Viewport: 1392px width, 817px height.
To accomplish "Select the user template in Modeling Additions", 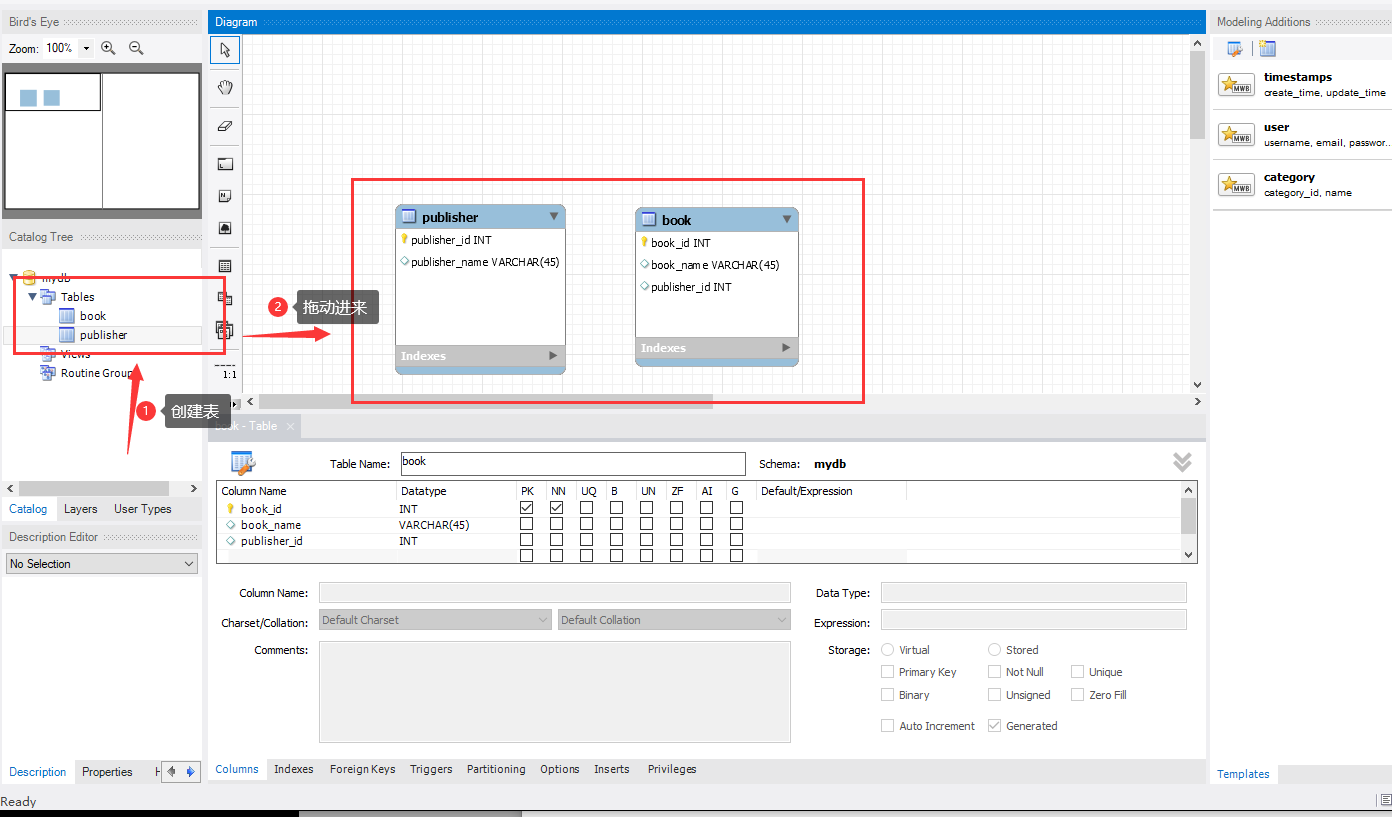I will pos(1300,133).
